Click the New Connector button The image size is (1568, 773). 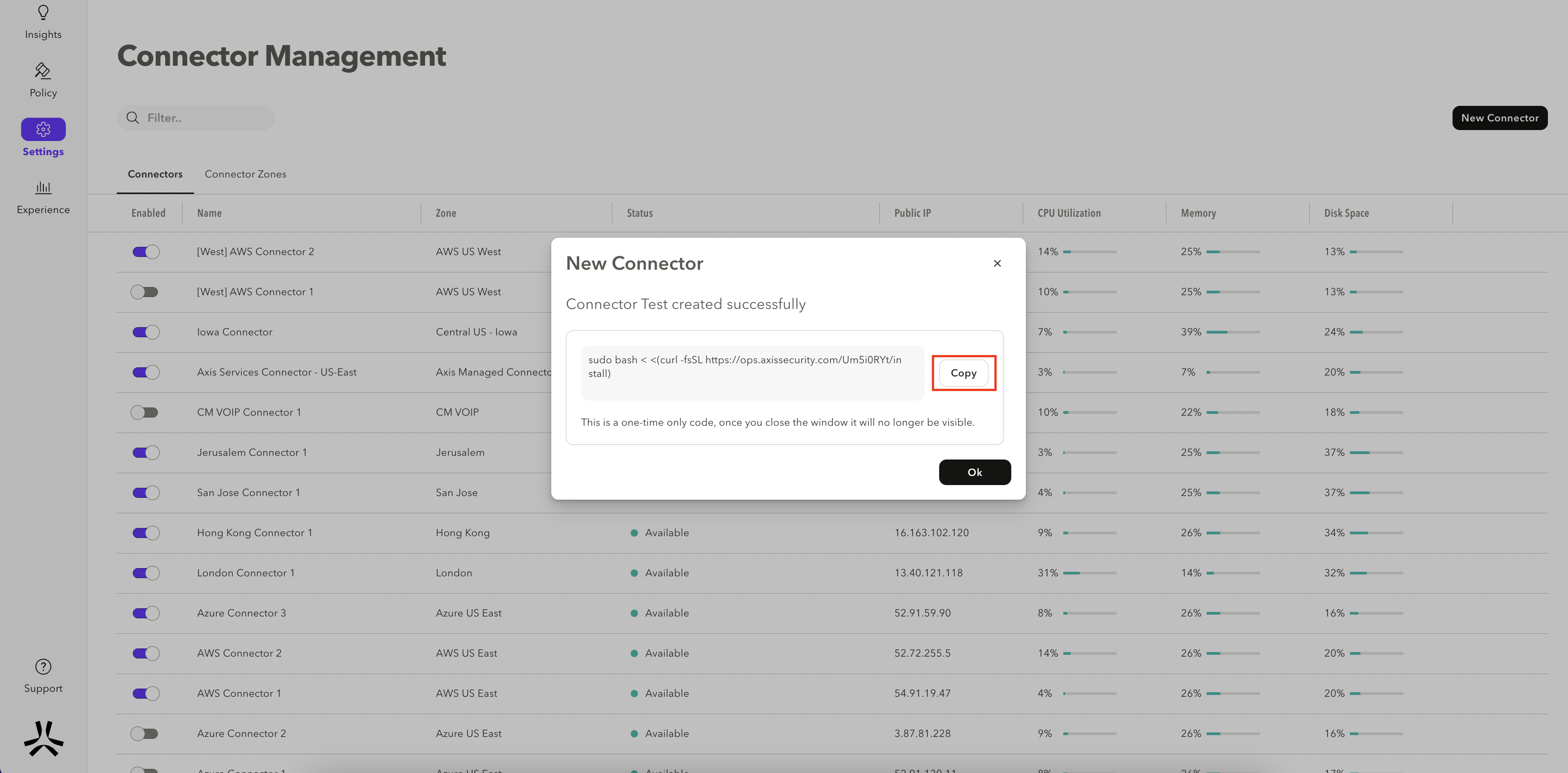[x=1499, y=117]
